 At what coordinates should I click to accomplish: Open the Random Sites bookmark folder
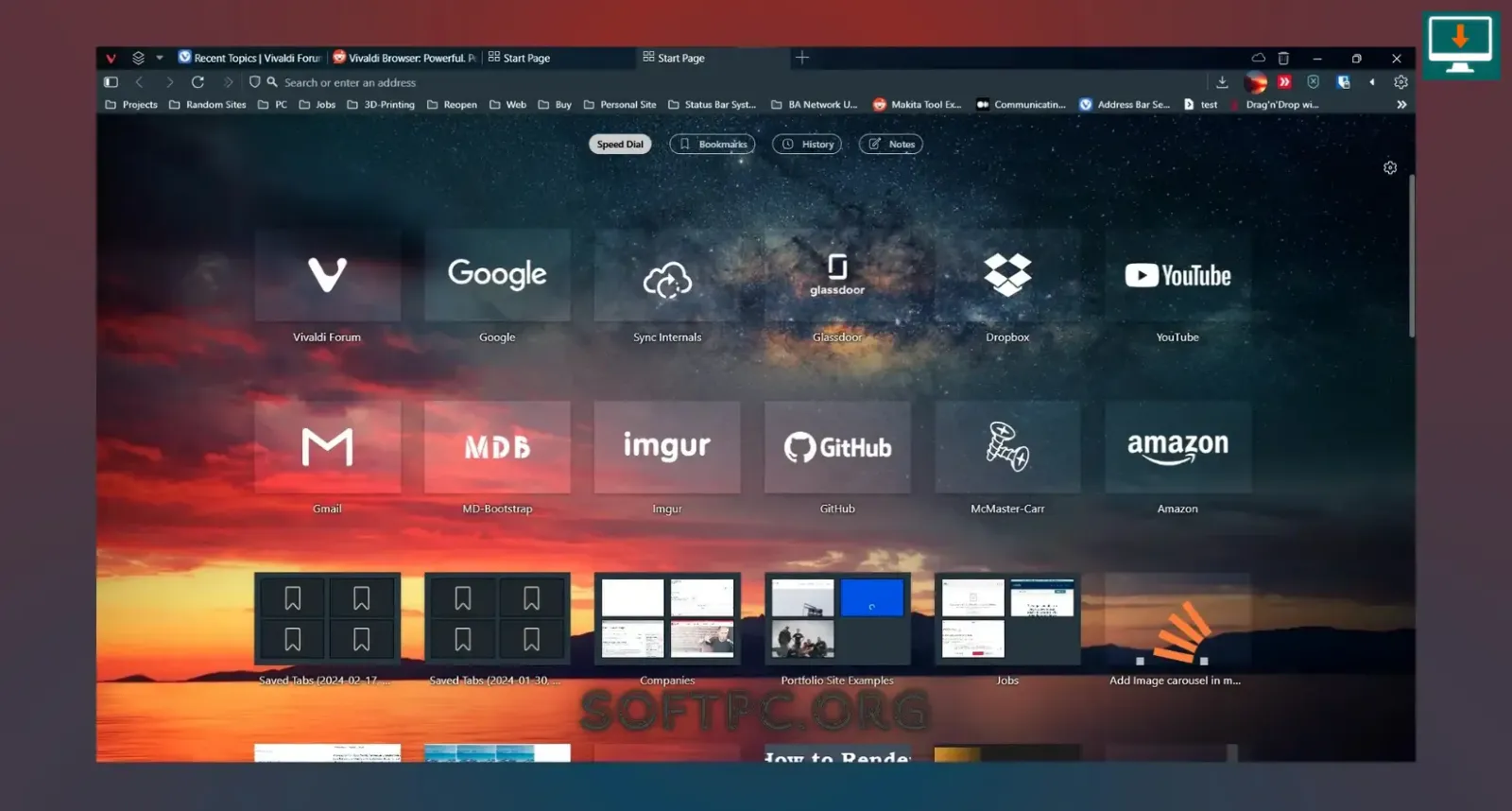(x=207, y=105)
